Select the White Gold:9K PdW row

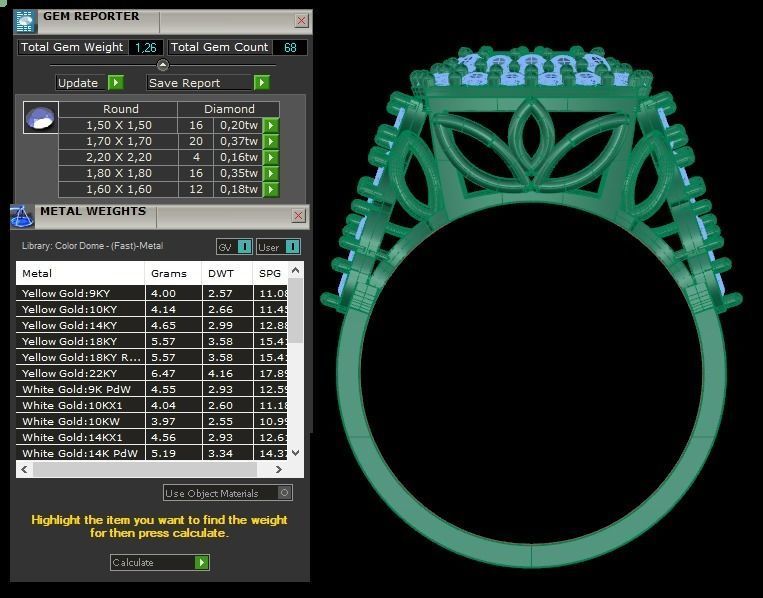[x=152, y=389]
